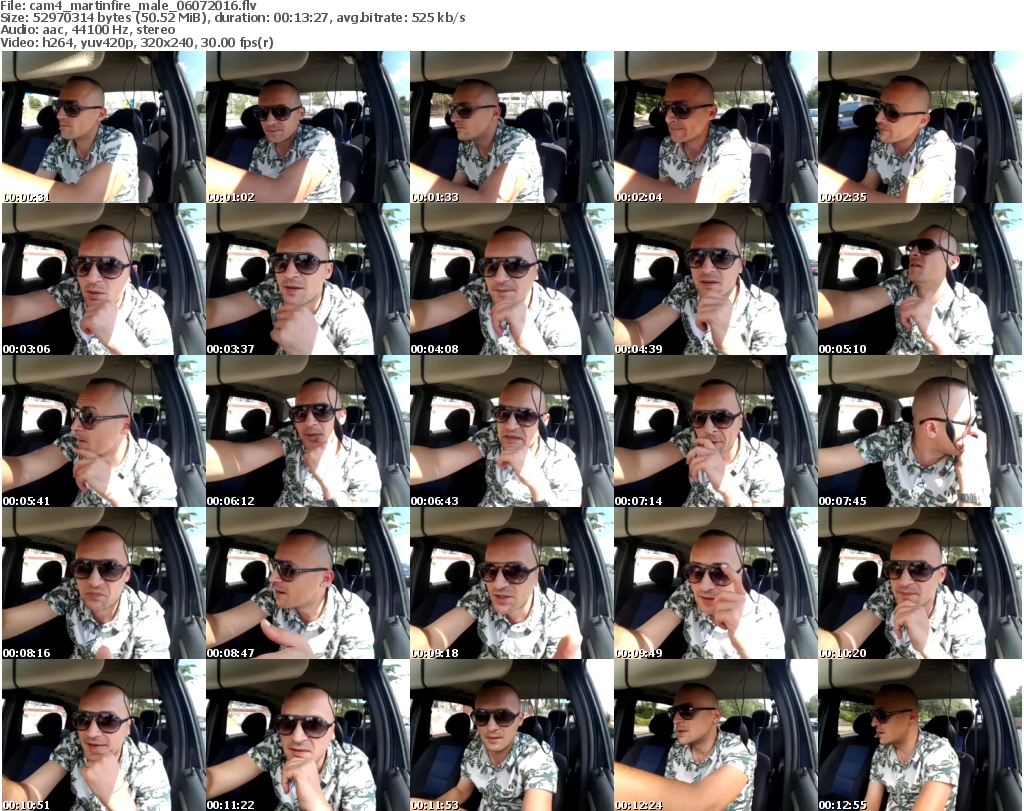Select the frame at 00:04:08
The width and height of the screenshot is (1024, 811).
[511, 279]
